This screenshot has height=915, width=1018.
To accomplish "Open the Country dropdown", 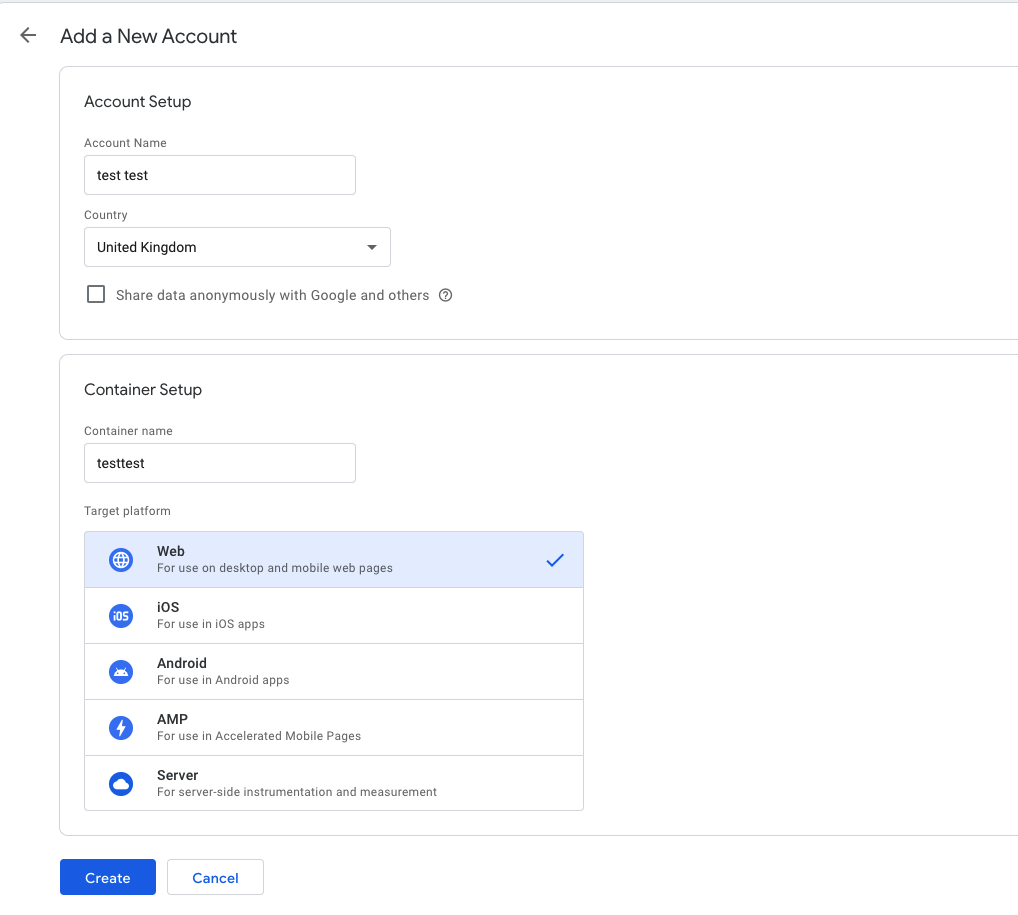I will click(x=237, y=247).
